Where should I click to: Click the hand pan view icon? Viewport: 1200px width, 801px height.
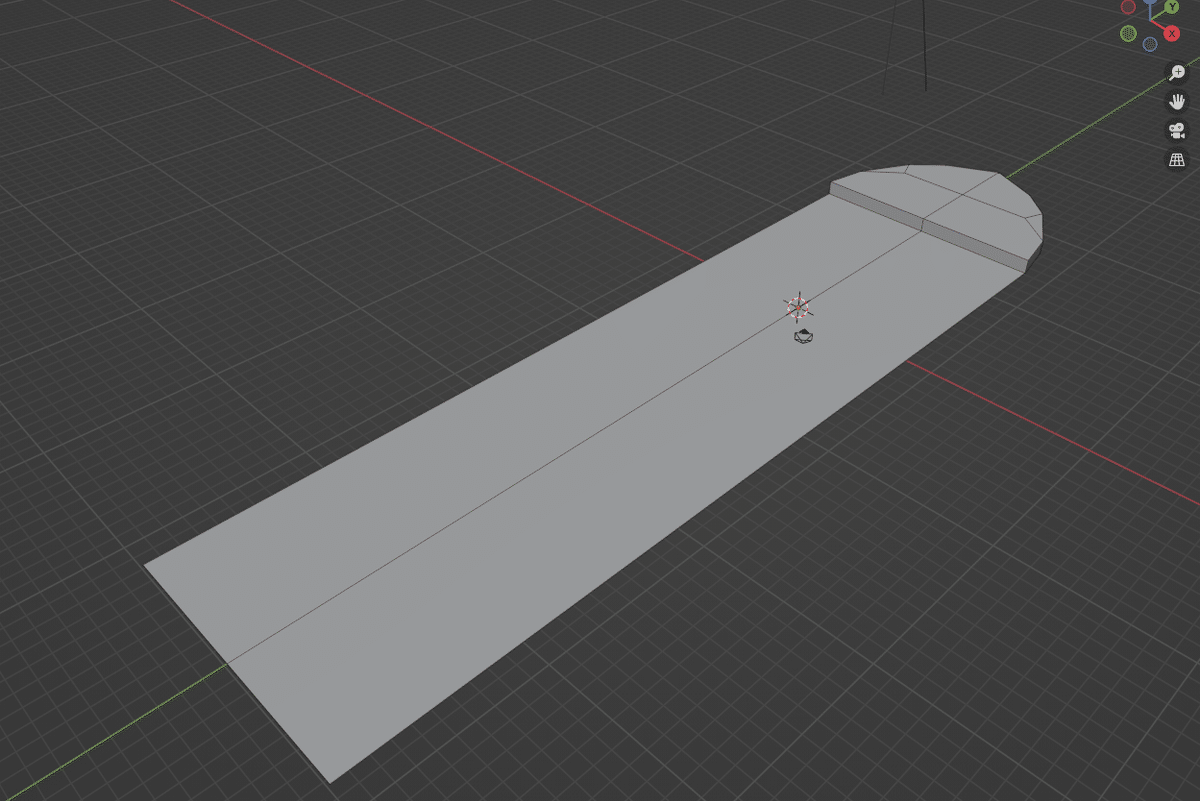[1177, 102]
